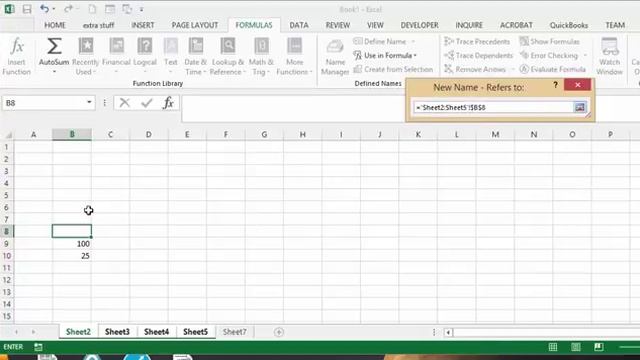
Task: Open Use in Formula dropdown
Action: click(x=384, y=56)
